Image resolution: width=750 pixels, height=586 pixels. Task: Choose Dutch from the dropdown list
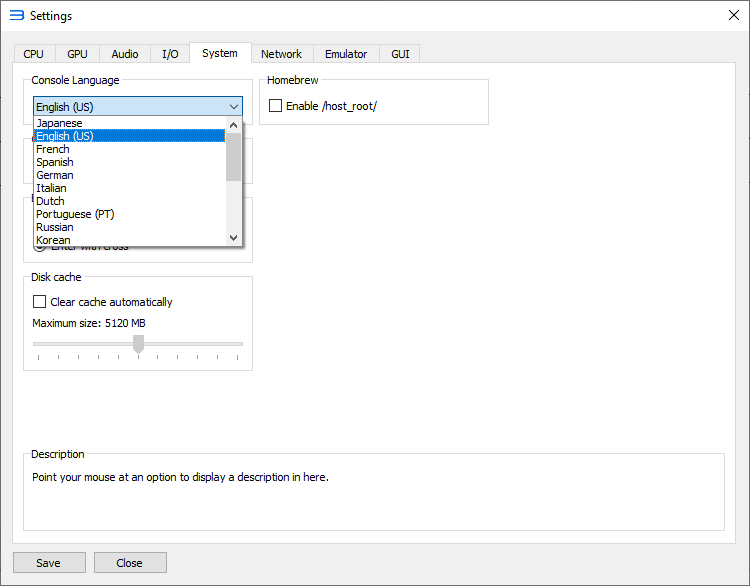[129, 201]
